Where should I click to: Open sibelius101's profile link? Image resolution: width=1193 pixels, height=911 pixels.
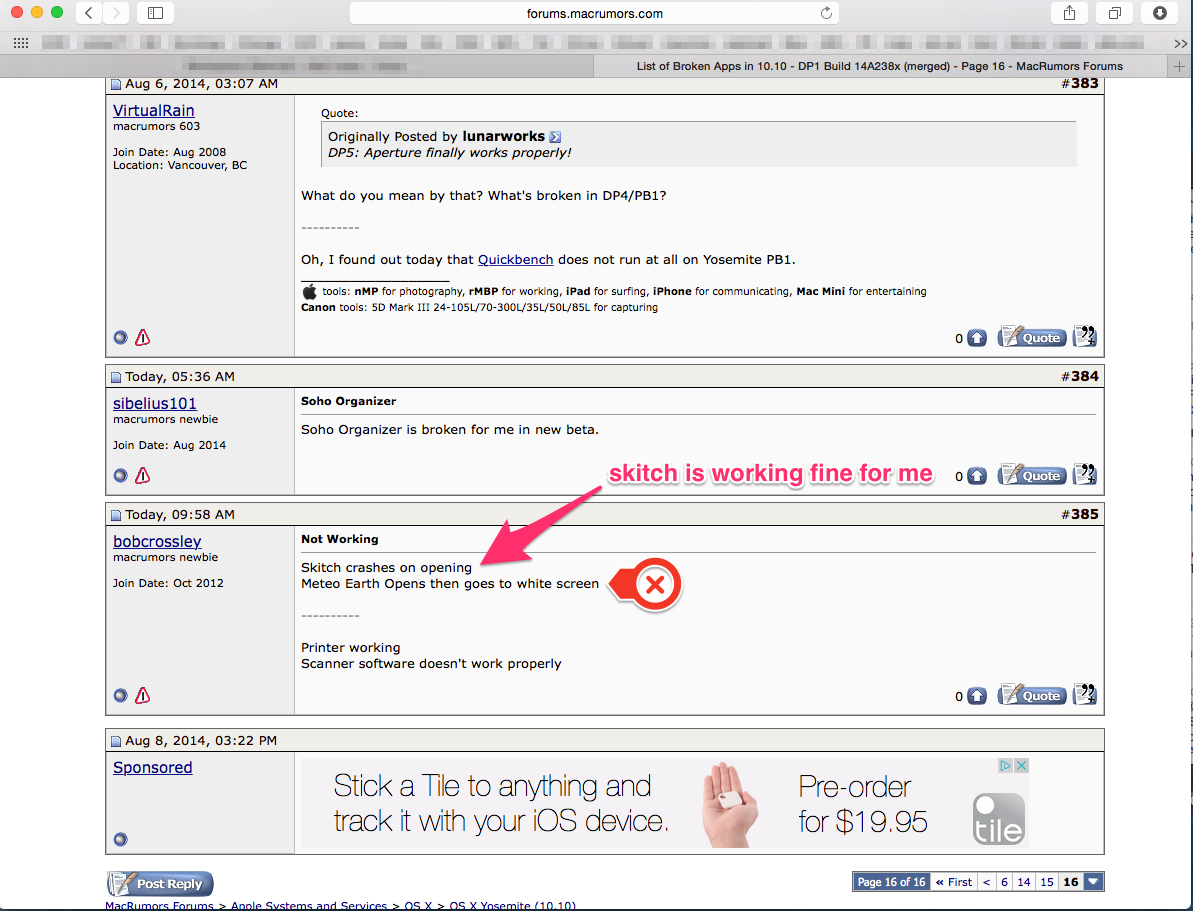154,403
